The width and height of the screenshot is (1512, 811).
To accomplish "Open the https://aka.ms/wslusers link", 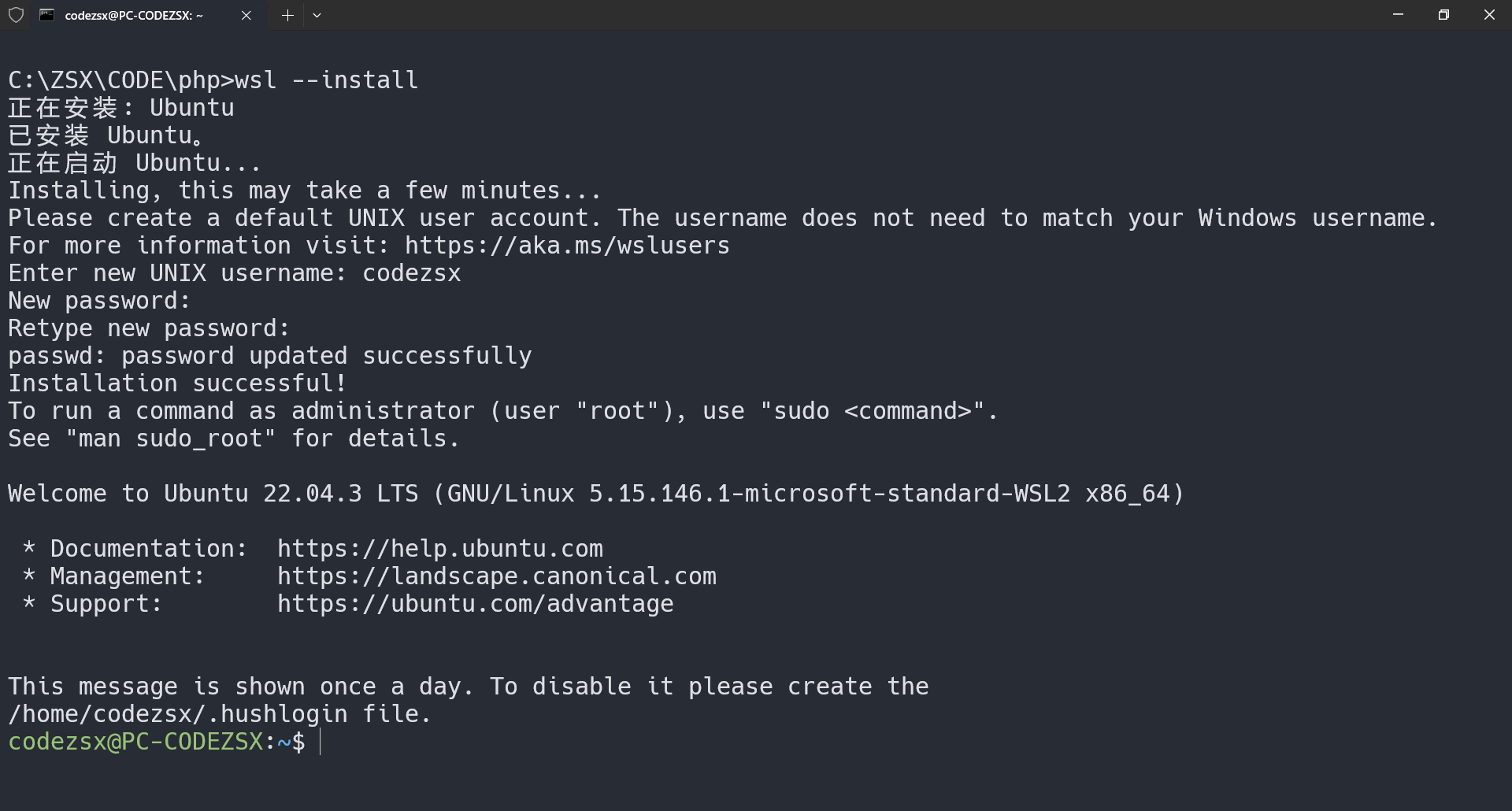I will pos(566,245).
